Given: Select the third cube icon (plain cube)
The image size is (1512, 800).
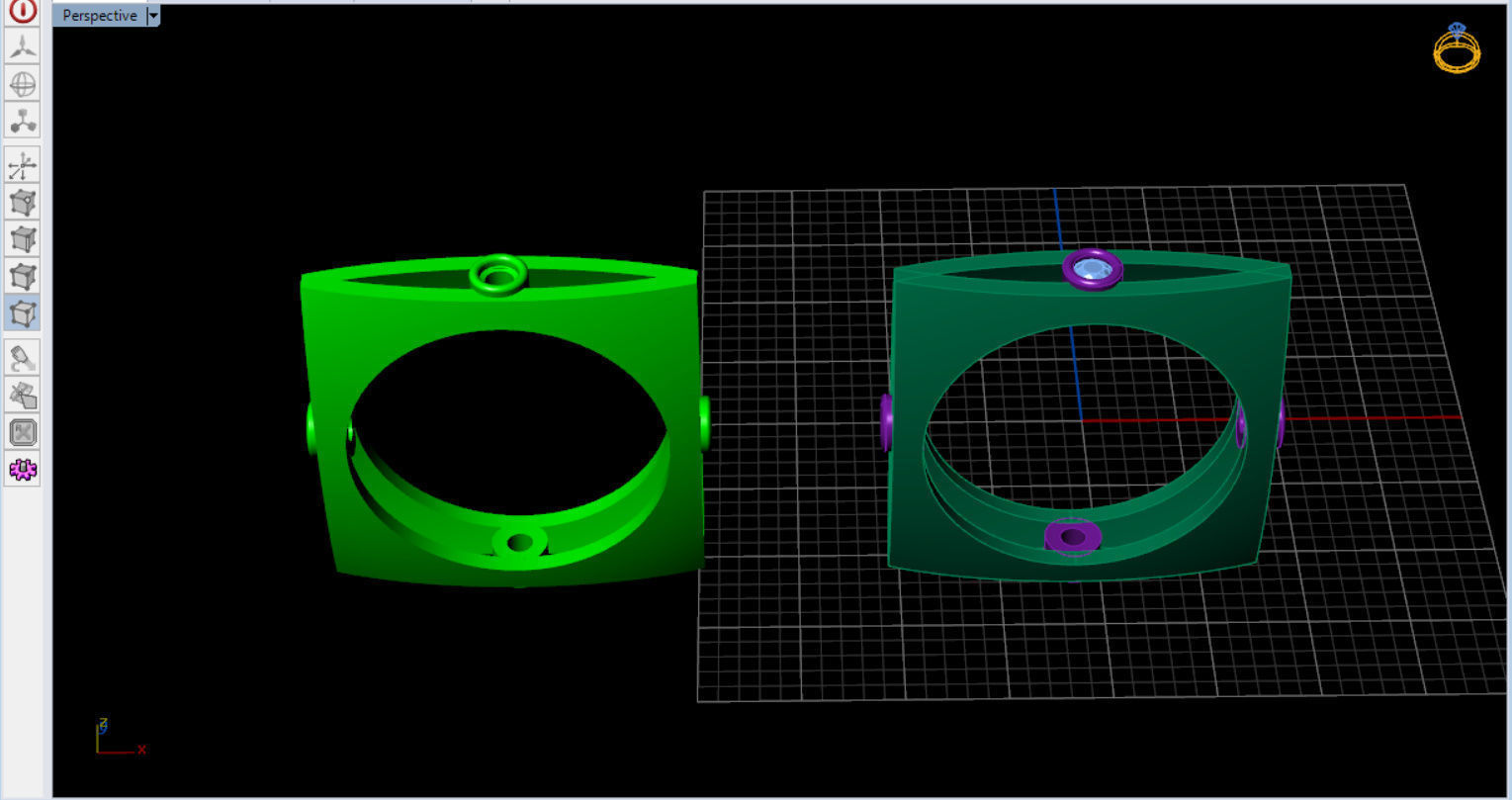Looking at the screenshot, I should [23, 276].
